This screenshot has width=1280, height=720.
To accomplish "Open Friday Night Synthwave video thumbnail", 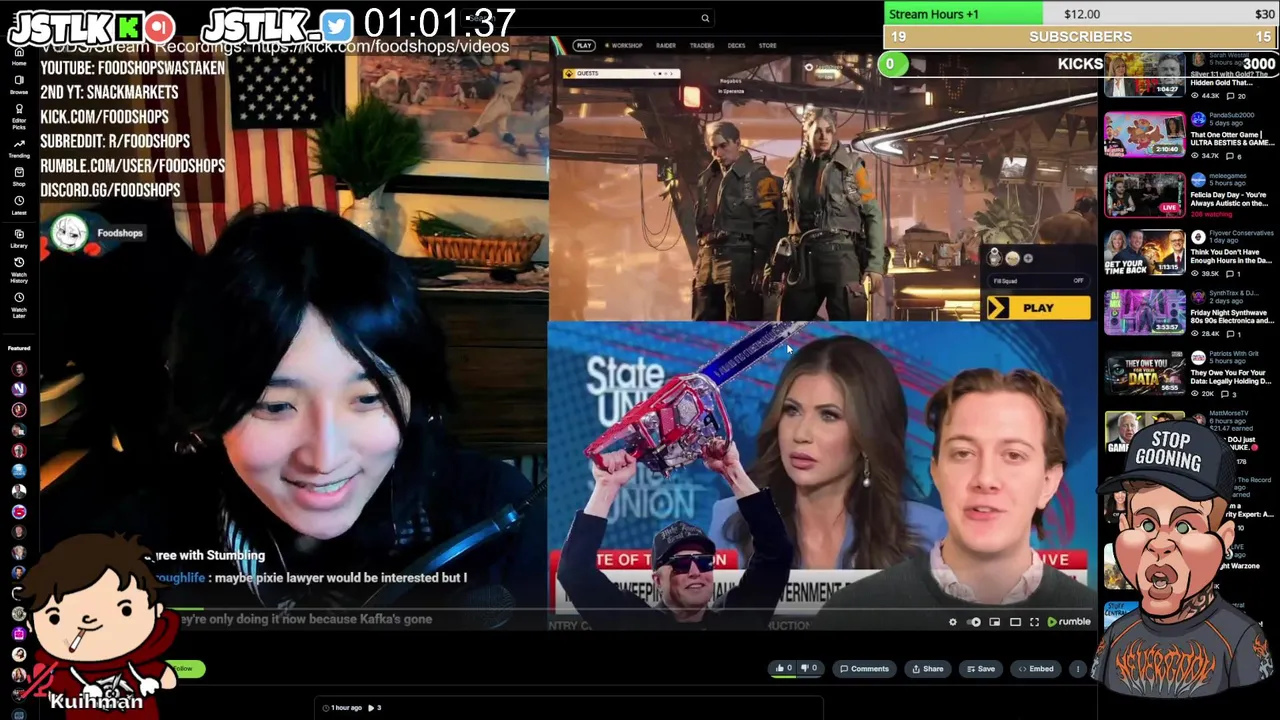I will coord(1144,314).
